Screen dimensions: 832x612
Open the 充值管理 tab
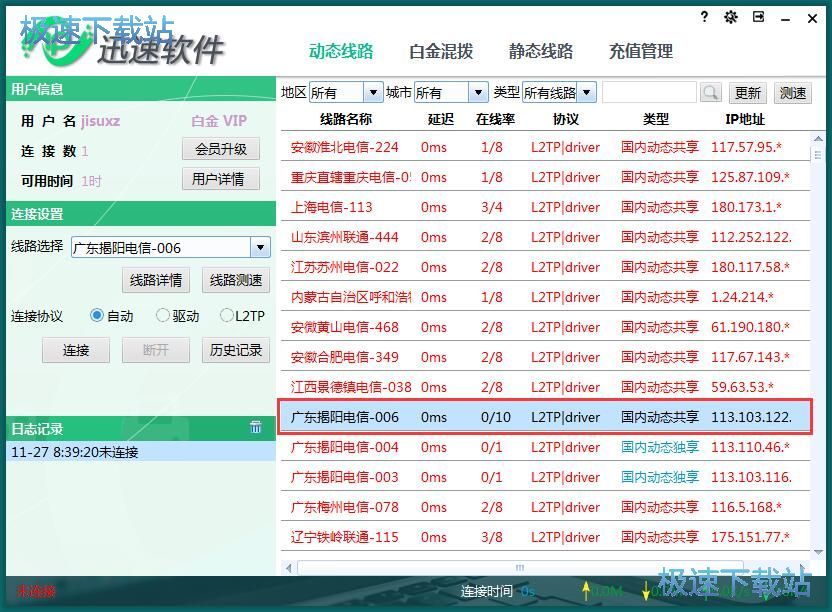pyautogui.click(x=640, y=51)
